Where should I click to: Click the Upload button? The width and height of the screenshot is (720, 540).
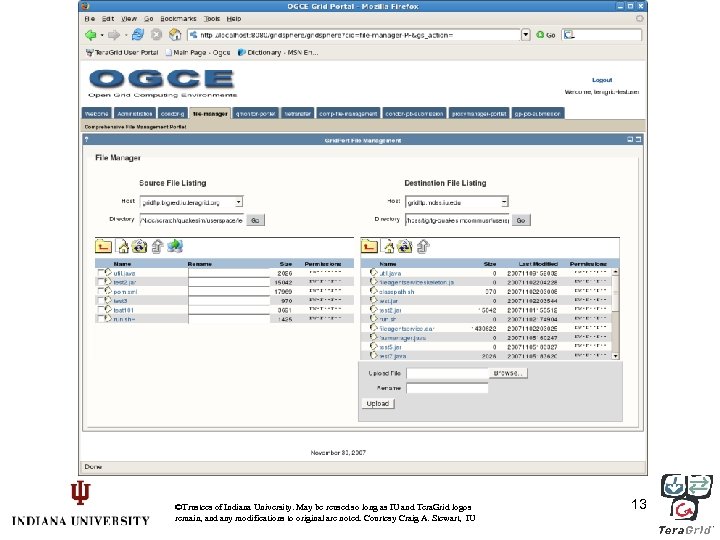378,404
